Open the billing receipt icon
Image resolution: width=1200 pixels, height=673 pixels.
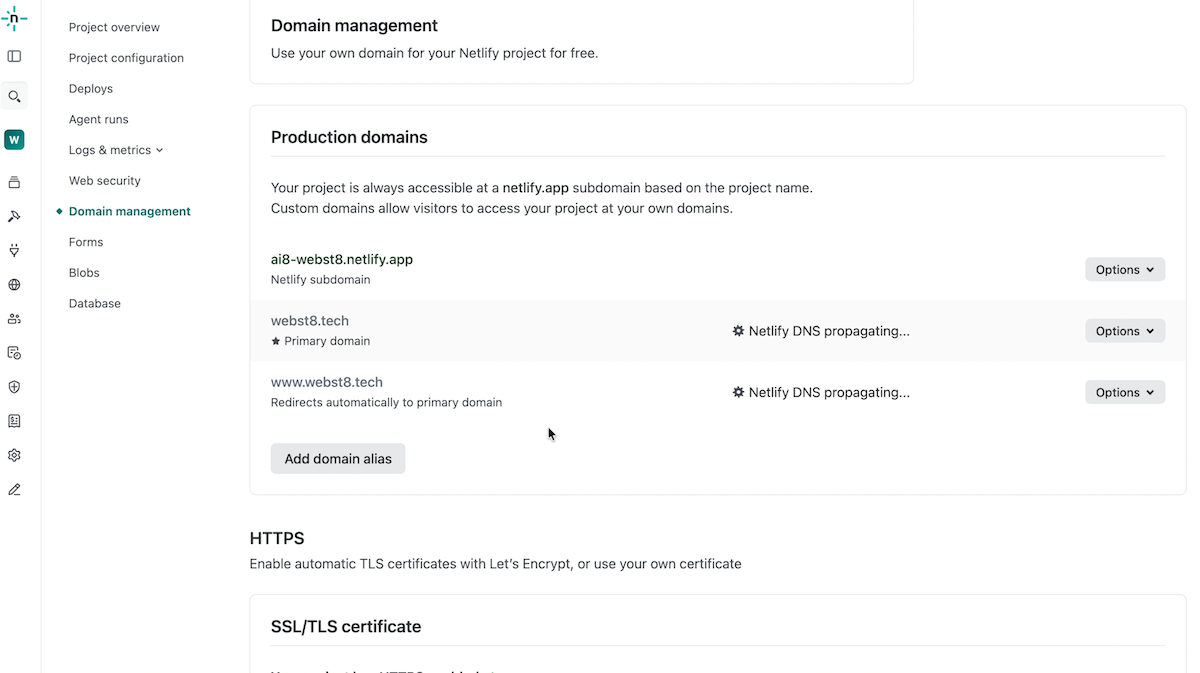click(14, 421)
